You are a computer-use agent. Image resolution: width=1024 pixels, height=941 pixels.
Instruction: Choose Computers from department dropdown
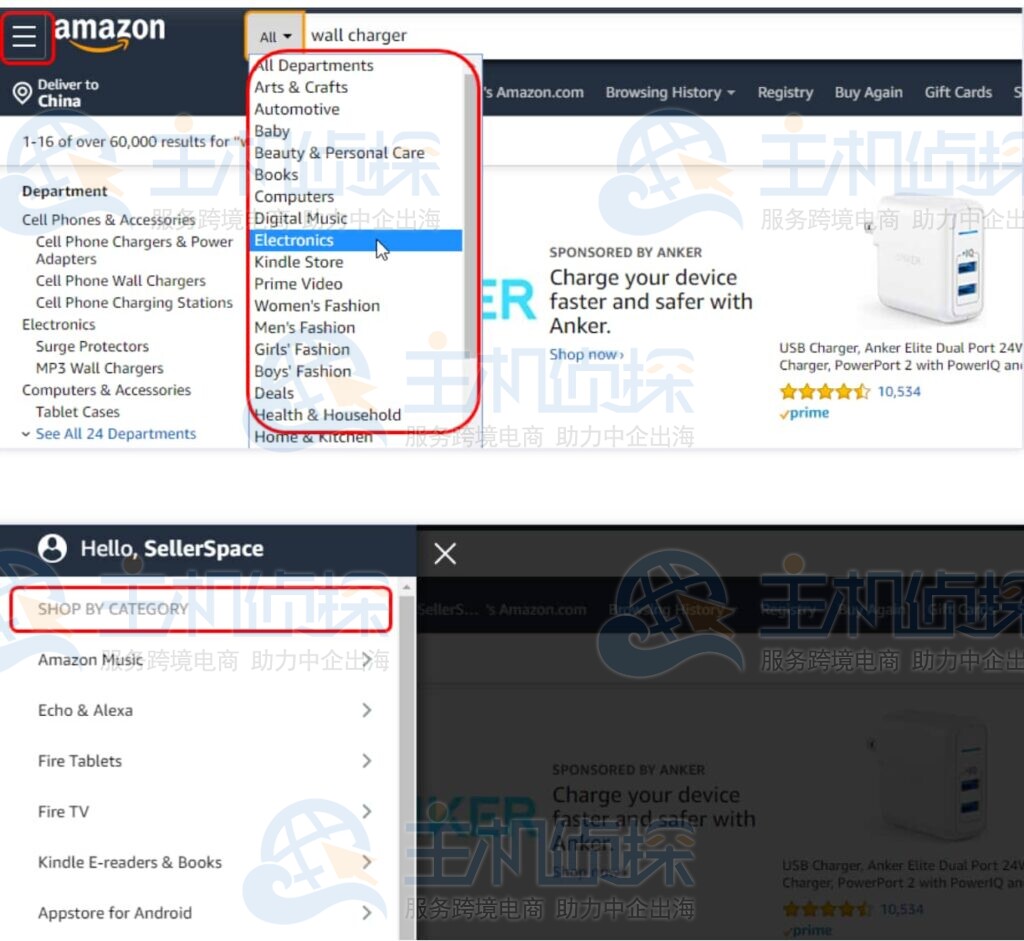point(294,197)
